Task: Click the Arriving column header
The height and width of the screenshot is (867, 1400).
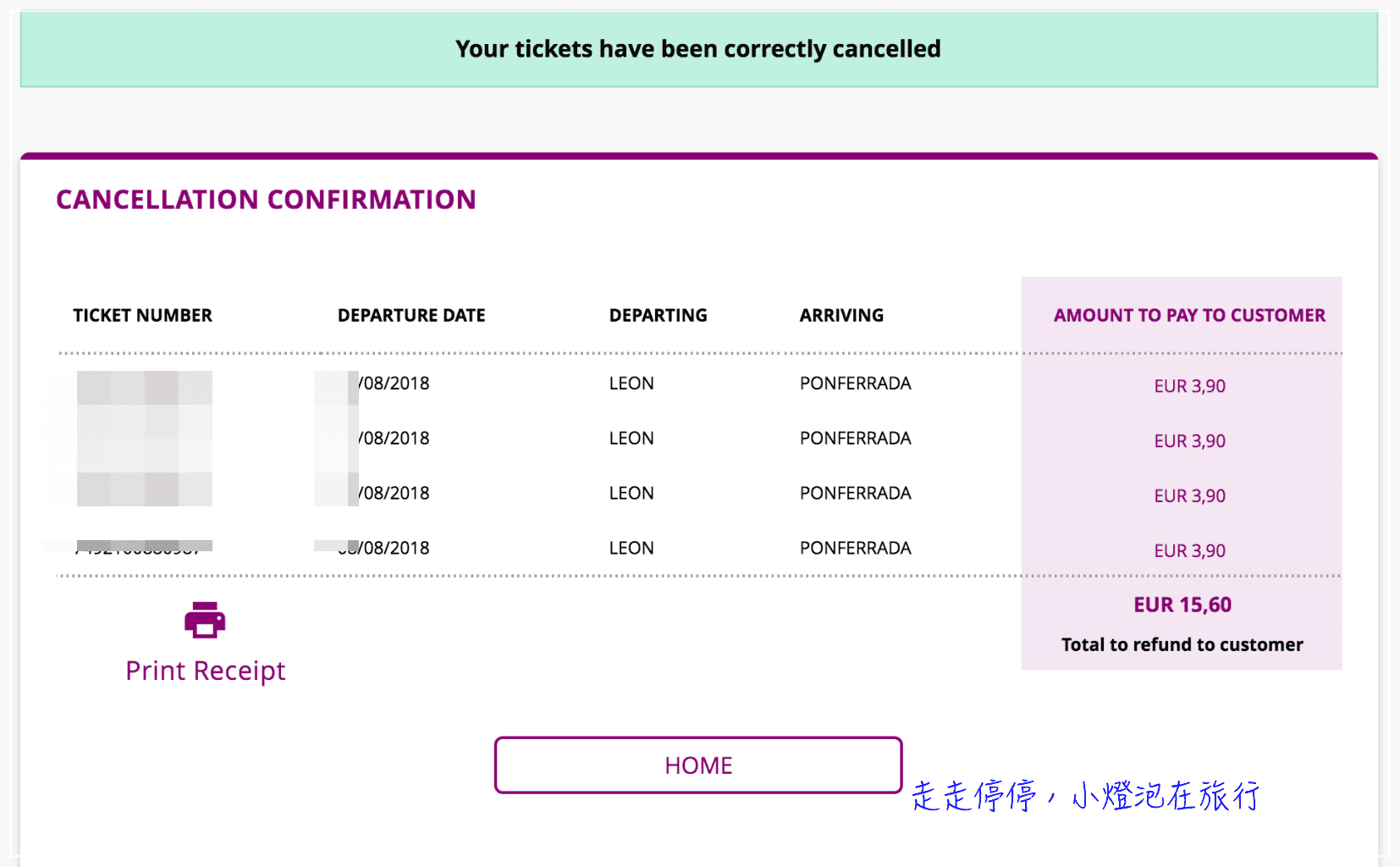Action: (841, 315)
